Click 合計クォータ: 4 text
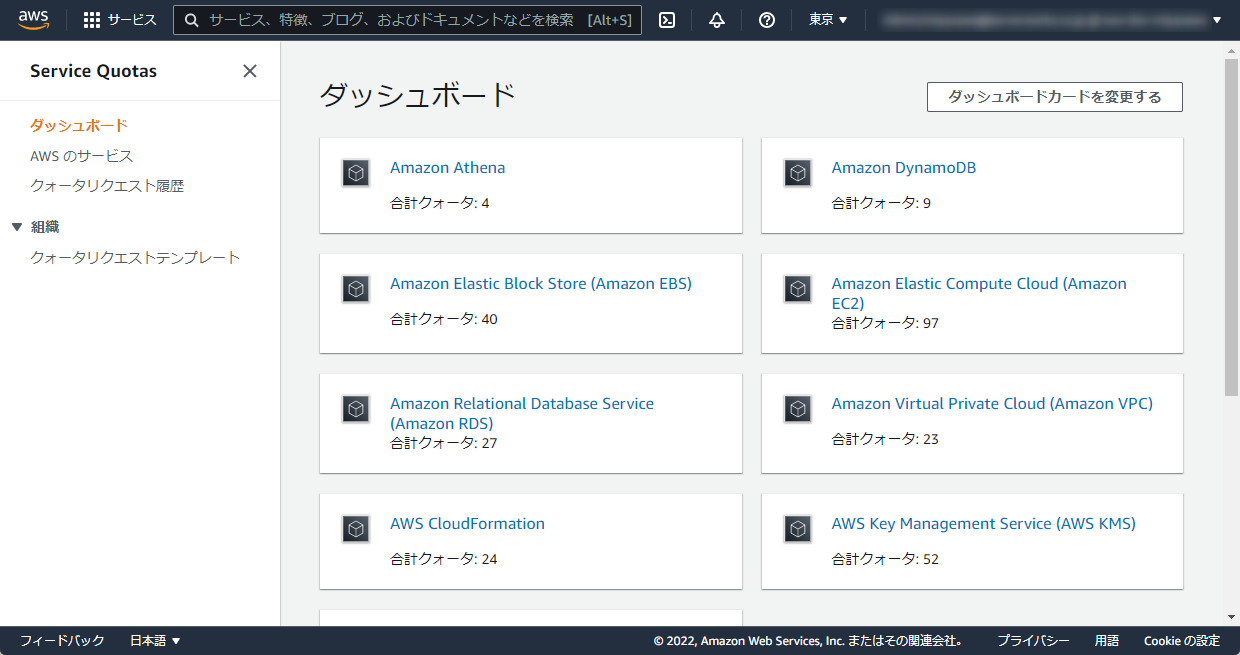The height and width of the screenshot is (655, 1240). click(440, 203)
